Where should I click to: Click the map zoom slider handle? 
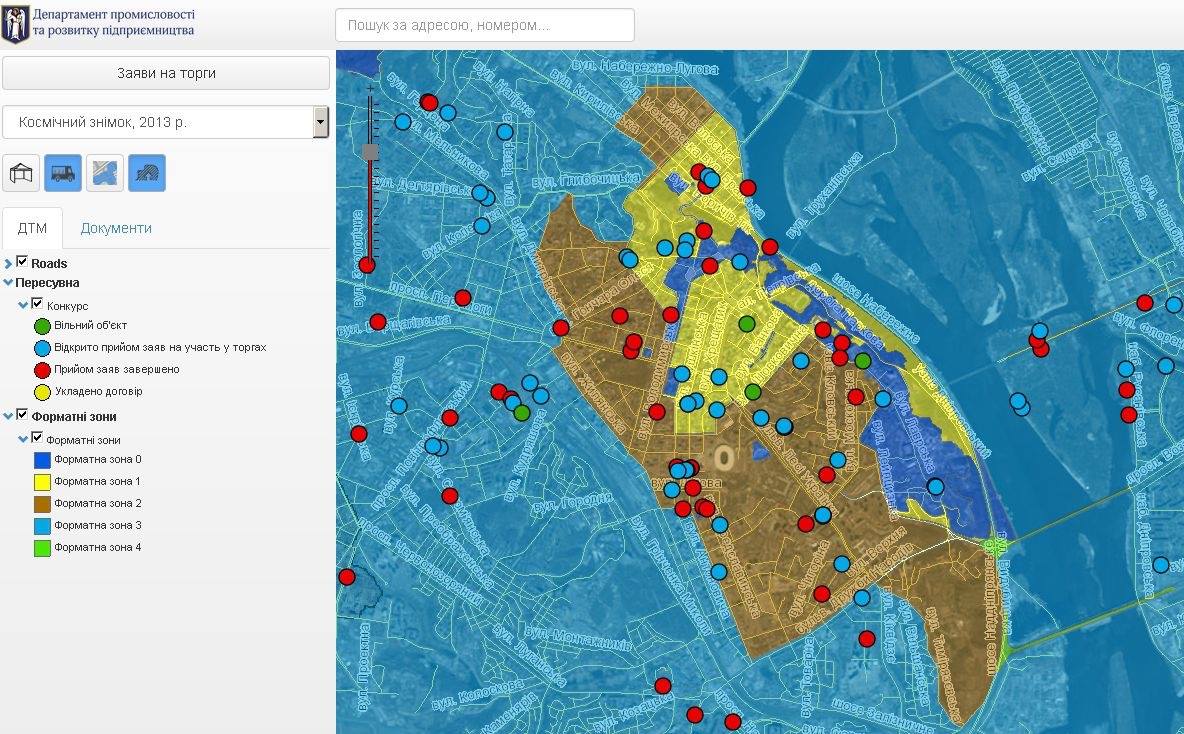tap(370, 152)
